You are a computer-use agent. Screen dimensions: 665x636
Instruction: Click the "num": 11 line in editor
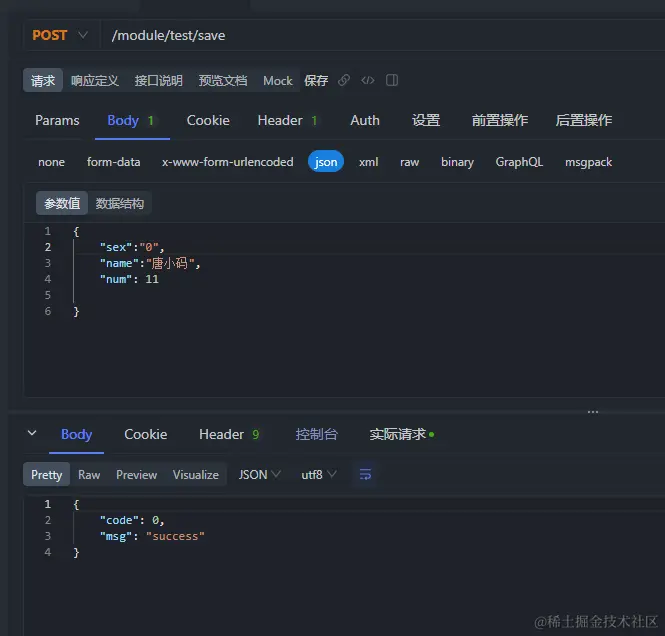(x=129, y=279)
